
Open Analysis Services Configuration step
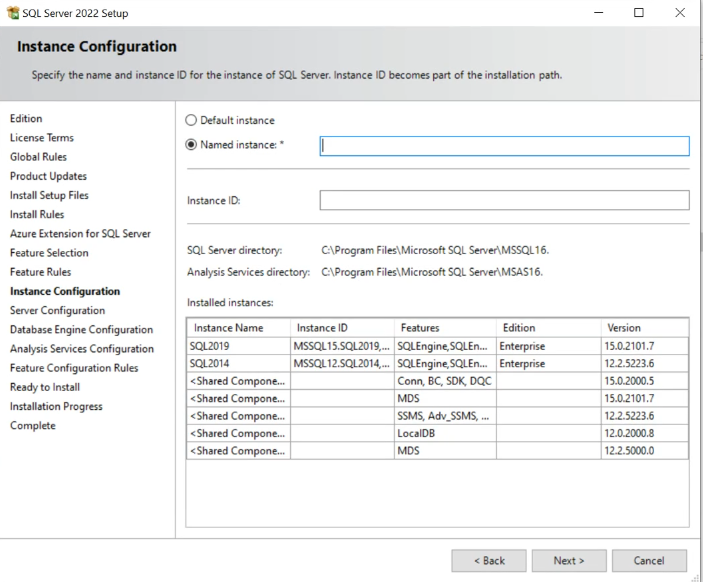click(82, 349)
